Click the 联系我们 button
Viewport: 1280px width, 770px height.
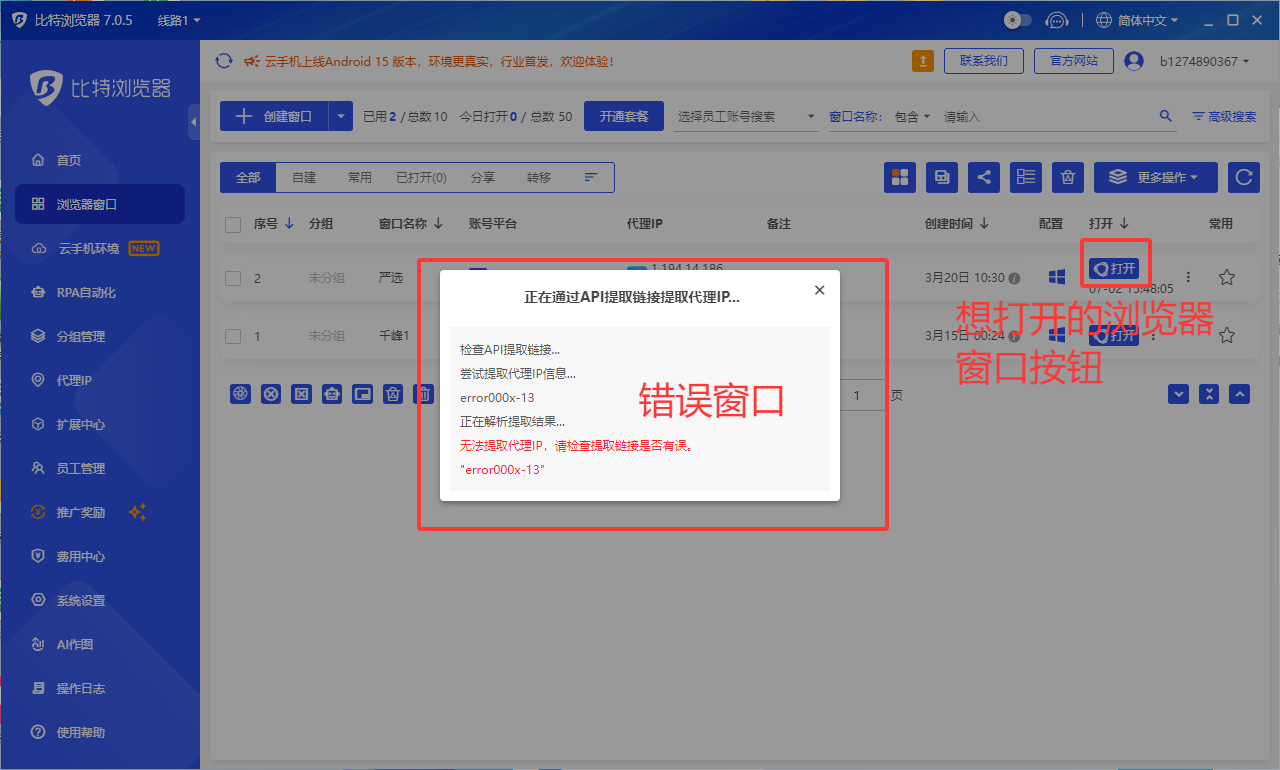tap(984, 61)
